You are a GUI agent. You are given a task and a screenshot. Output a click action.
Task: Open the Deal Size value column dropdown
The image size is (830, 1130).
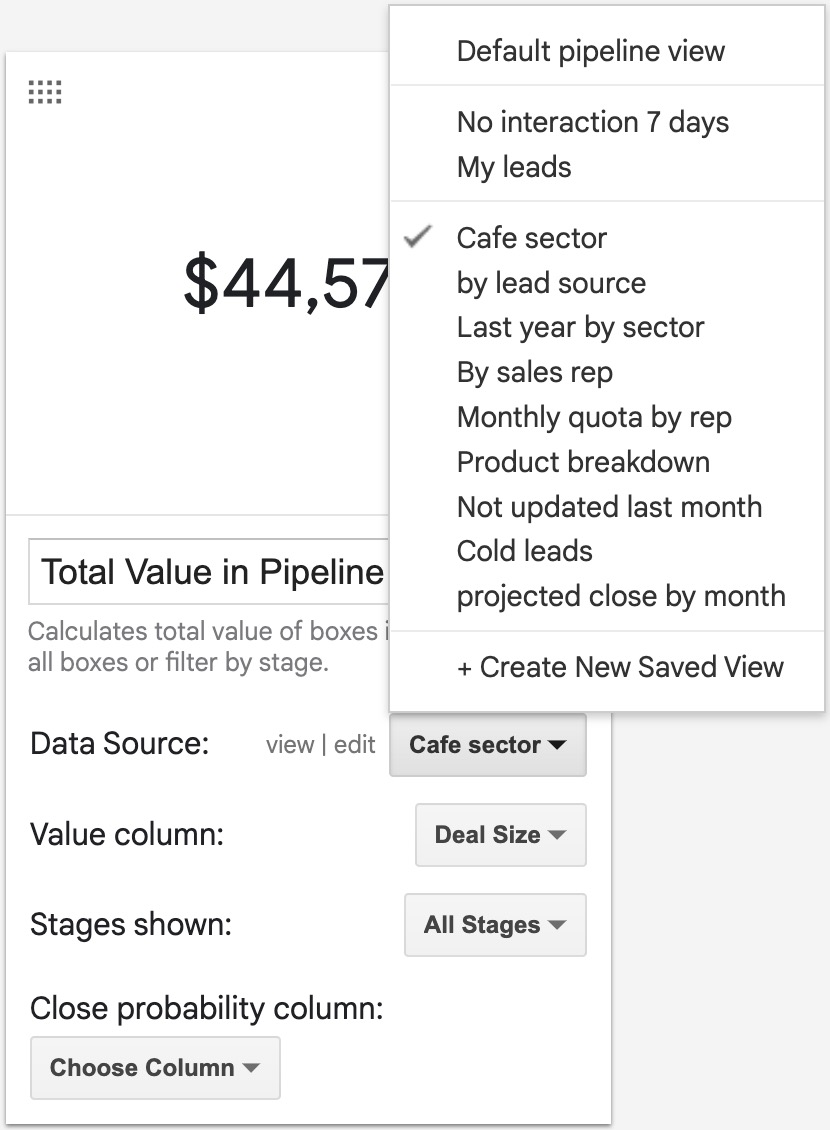500,835
